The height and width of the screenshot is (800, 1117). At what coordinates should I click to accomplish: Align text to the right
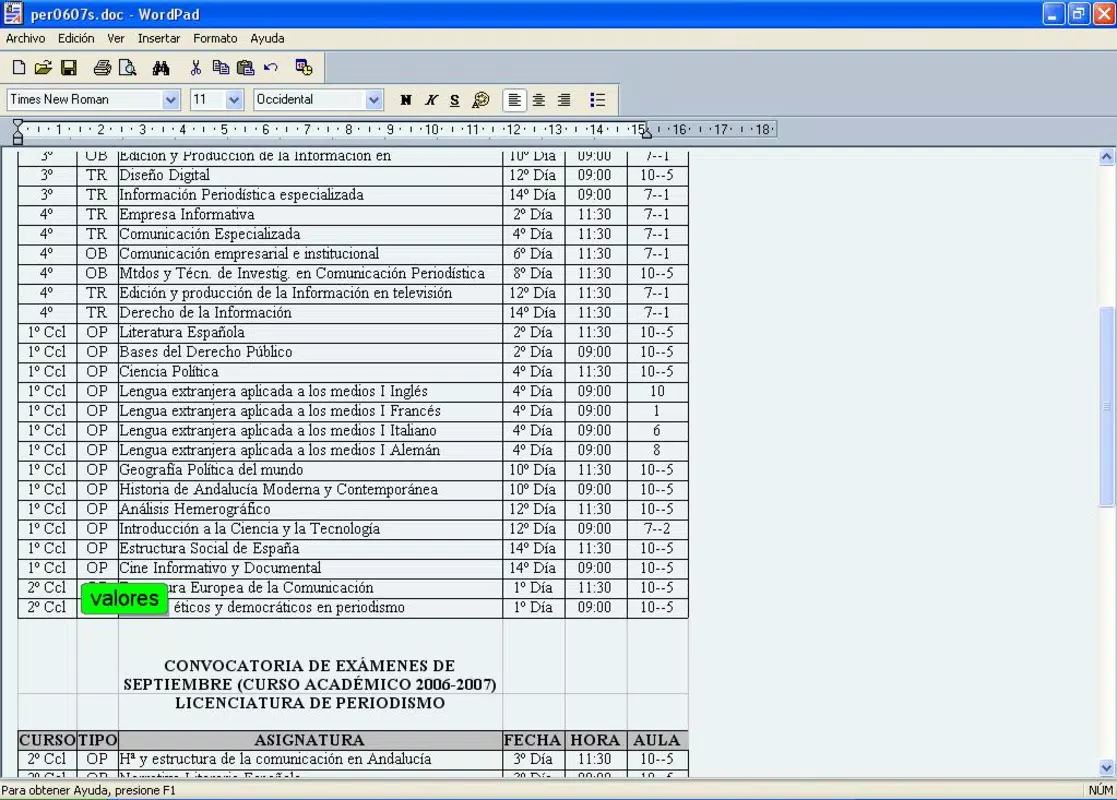[563, 100]
